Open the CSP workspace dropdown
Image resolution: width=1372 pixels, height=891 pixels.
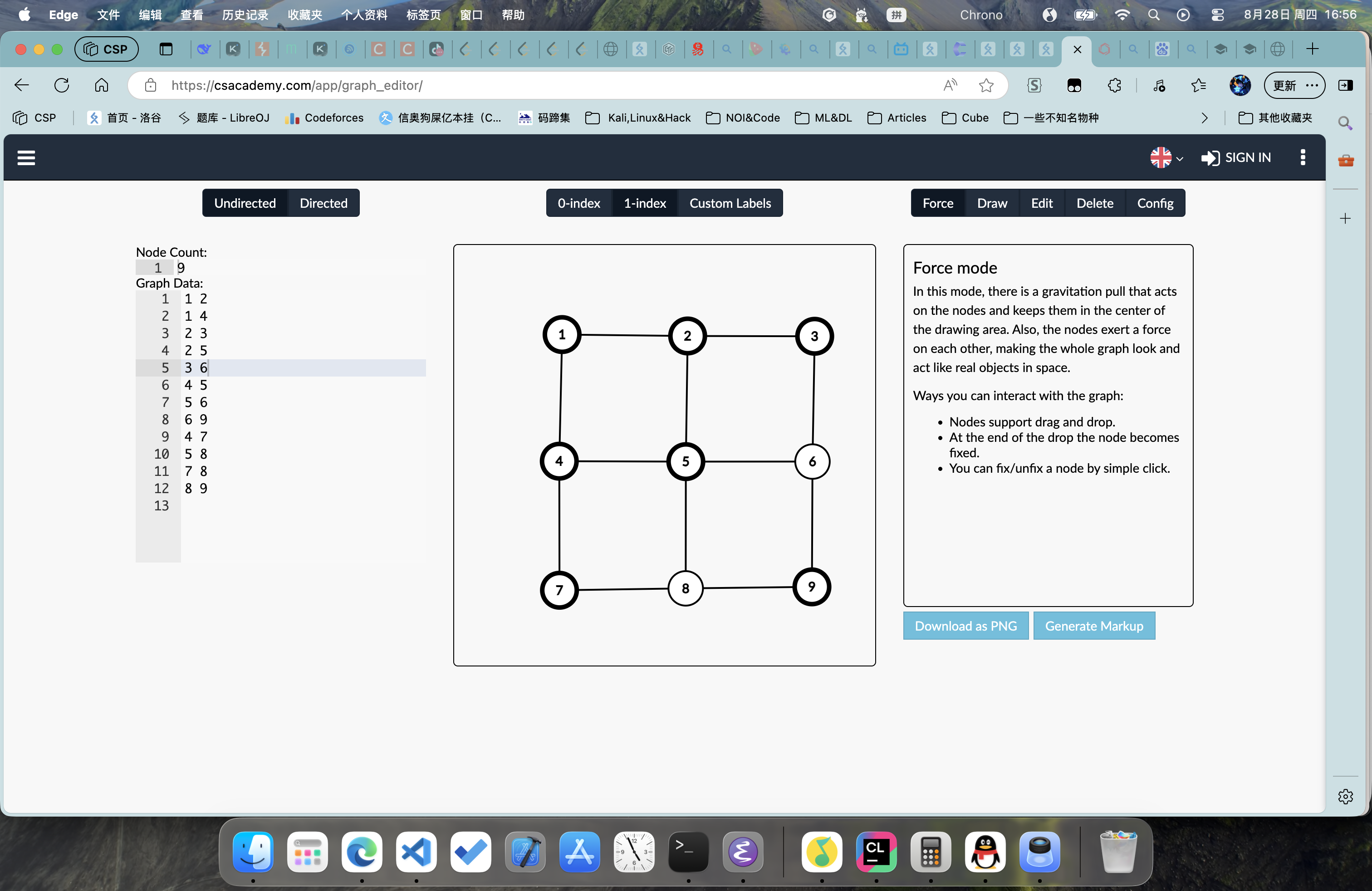coord(107,49)
